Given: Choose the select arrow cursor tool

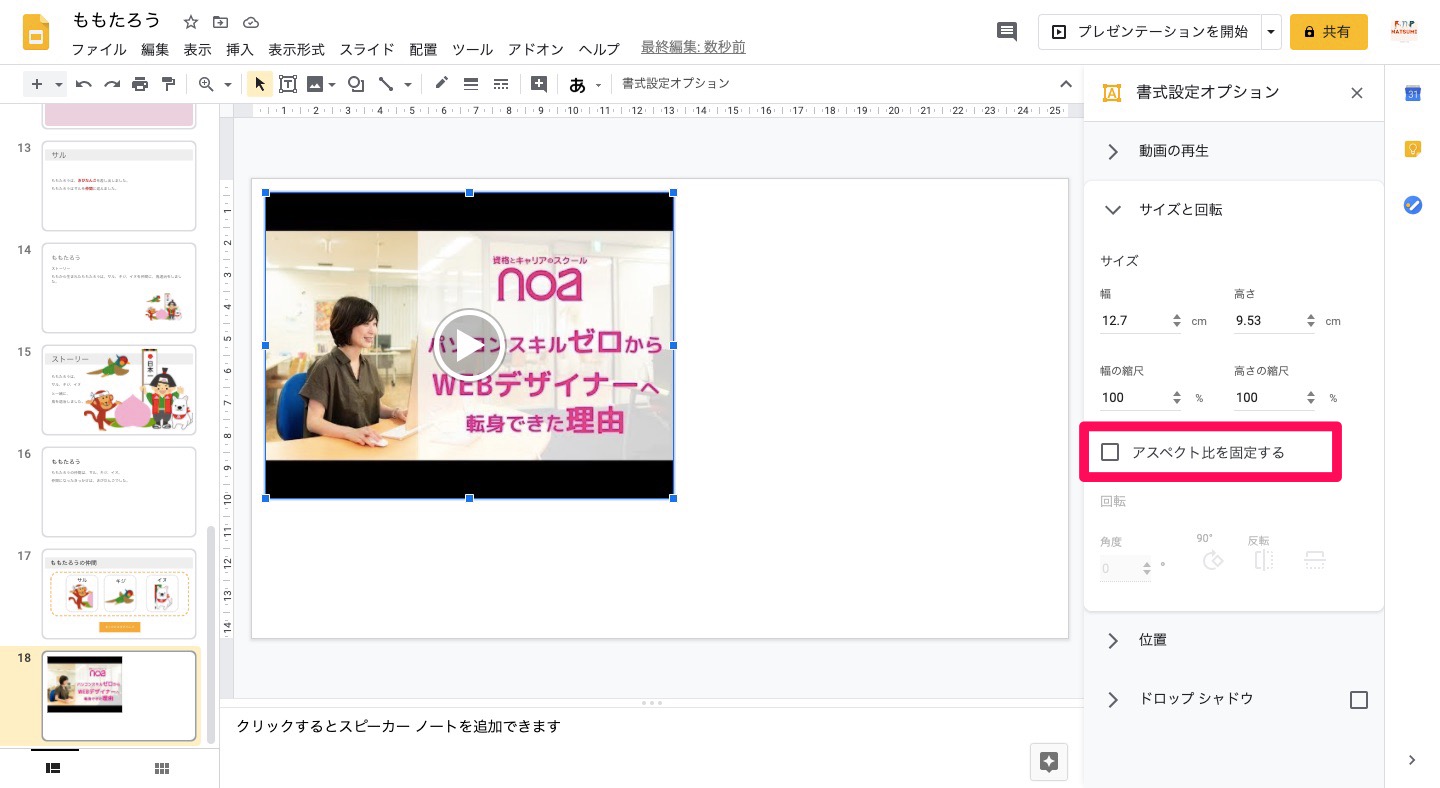Looking at the screenshot, I should click(x=259, y=84).
